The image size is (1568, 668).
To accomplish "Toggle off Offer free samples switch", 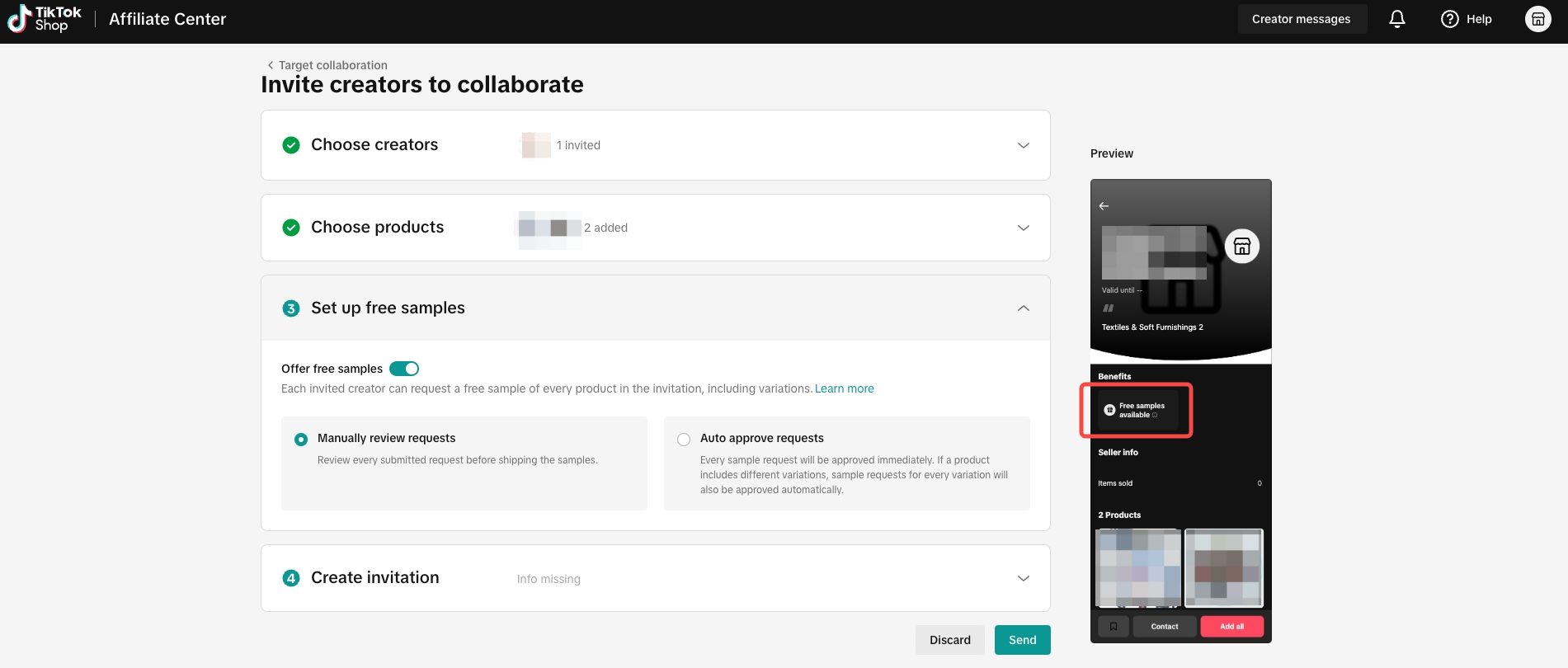I will [404, 369].
